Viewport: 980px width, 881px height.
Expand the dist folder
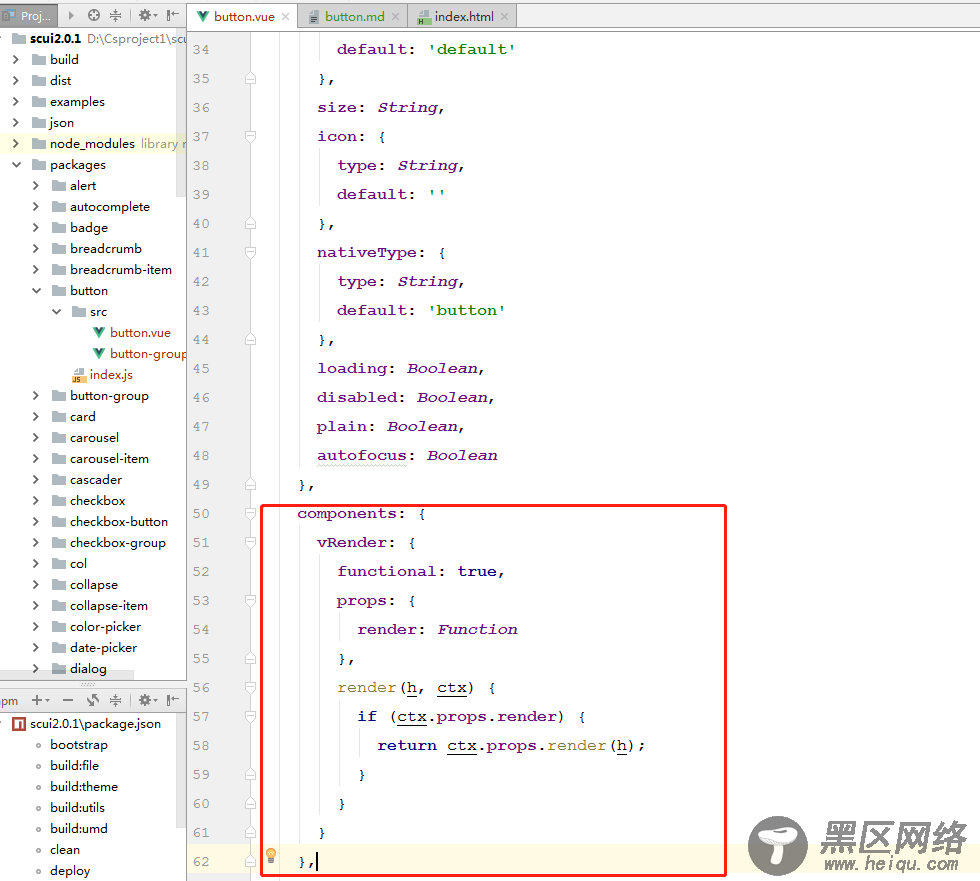pos(16,81)
